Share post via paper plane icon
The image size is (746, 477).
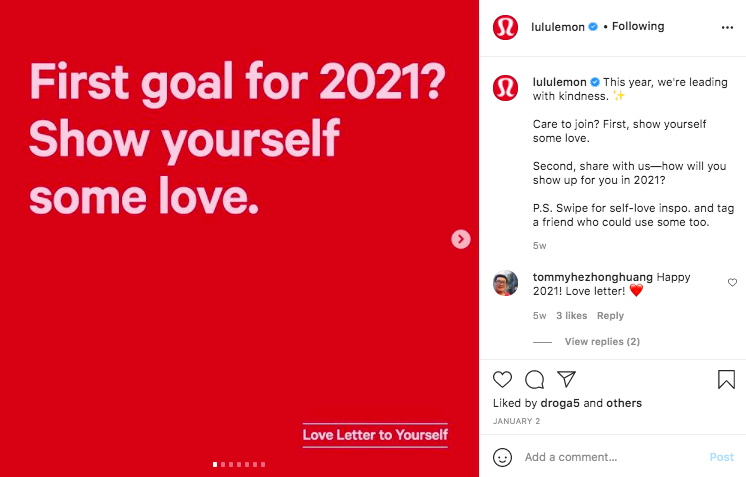[x=566, y=379]
